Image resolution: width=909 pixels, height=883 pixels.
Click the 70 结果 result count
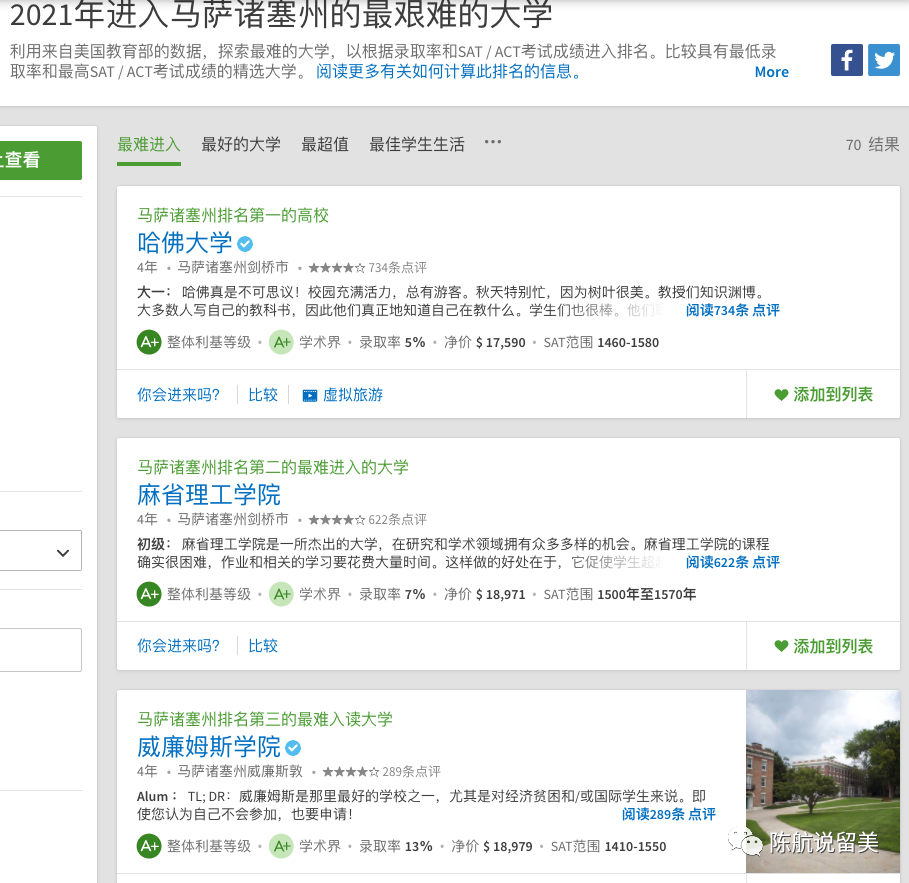[872, 144]
